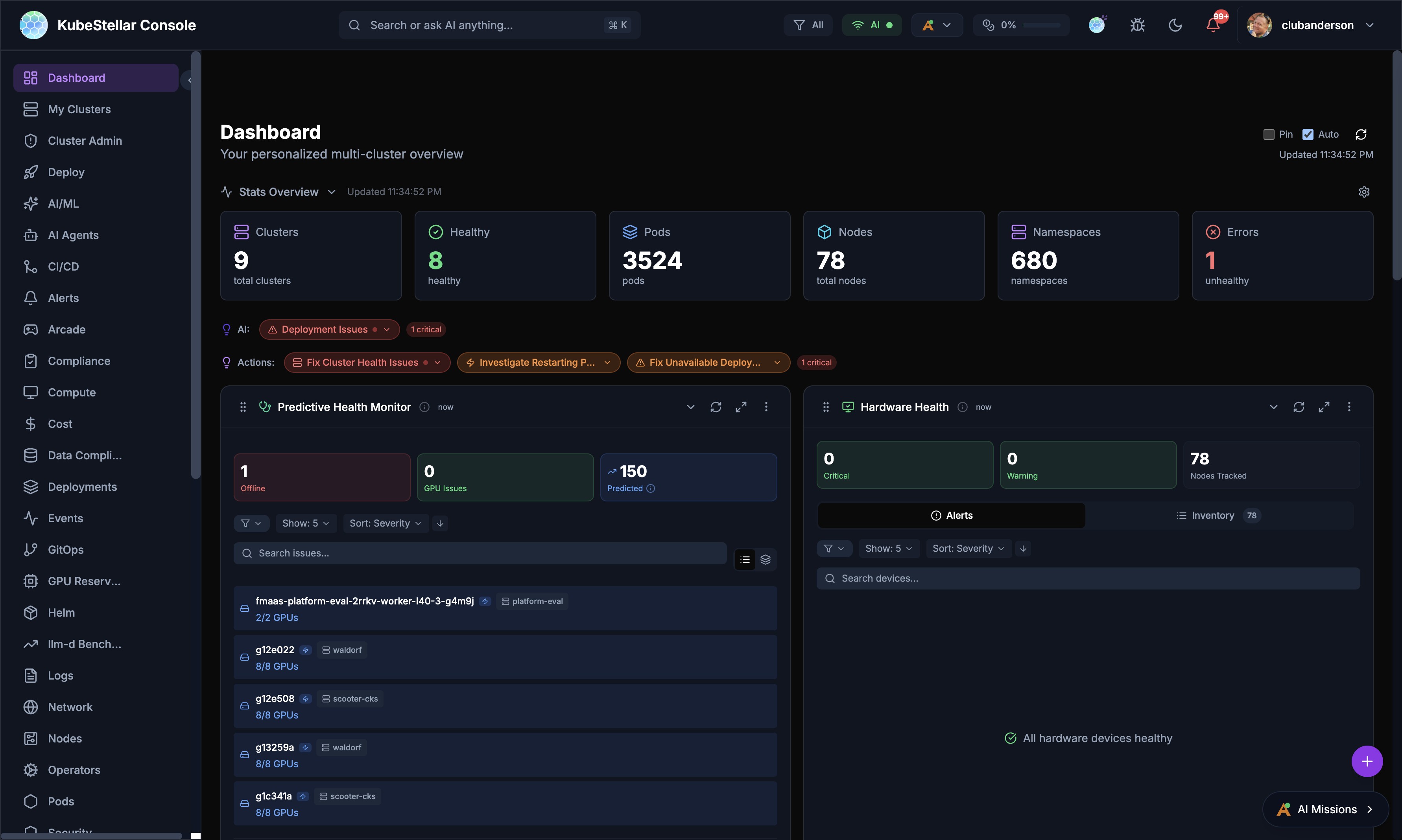This screenshot has height=840, width=1402.
Task: Select Helm in the sidebar
Action: pyautogui.click(x=61, y=612)
